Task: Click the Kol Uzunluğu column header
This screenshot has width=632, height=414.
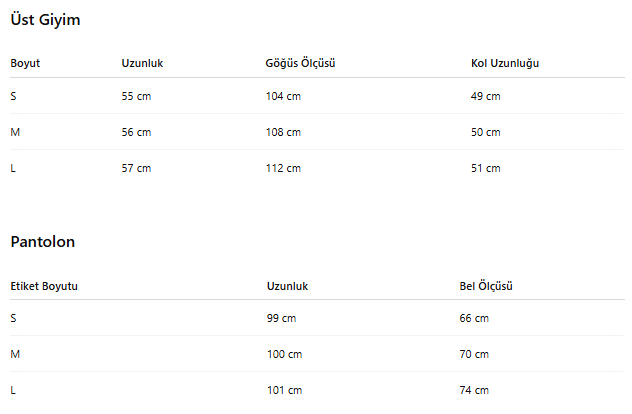Action: coord(505,63)
